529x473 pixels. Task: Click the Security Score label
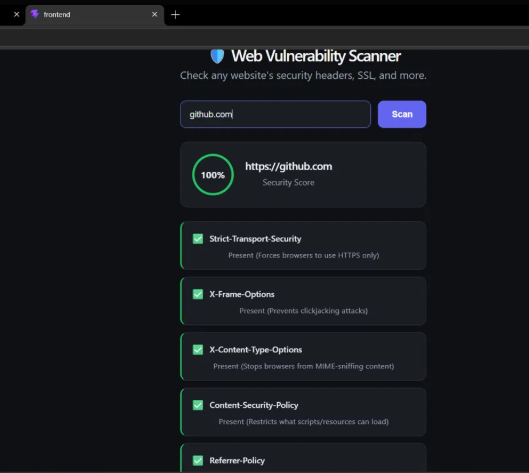pos(288,183)
